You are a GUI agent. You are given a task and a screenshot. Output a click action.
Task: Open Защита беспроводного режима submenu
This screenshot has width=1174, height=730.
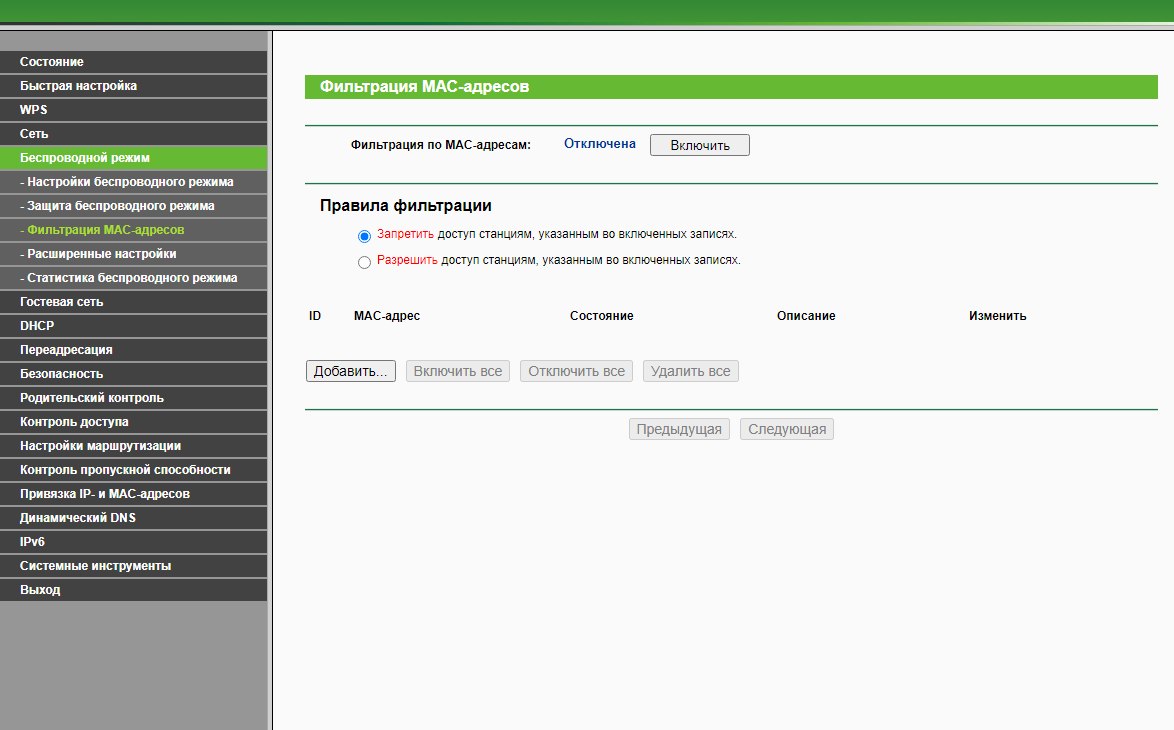click(x=133, y=205)
